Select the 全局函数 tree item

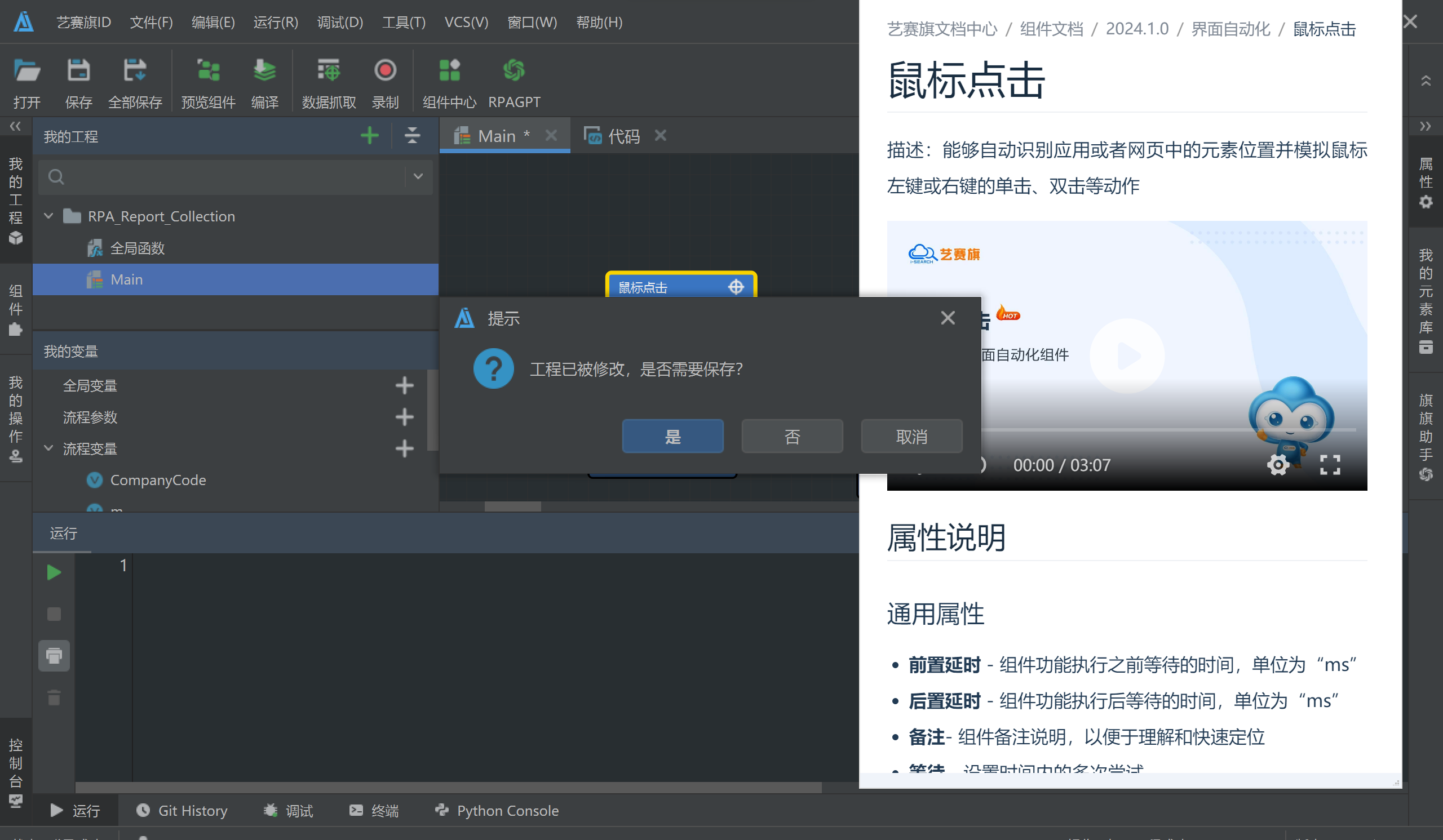point(138,248)
